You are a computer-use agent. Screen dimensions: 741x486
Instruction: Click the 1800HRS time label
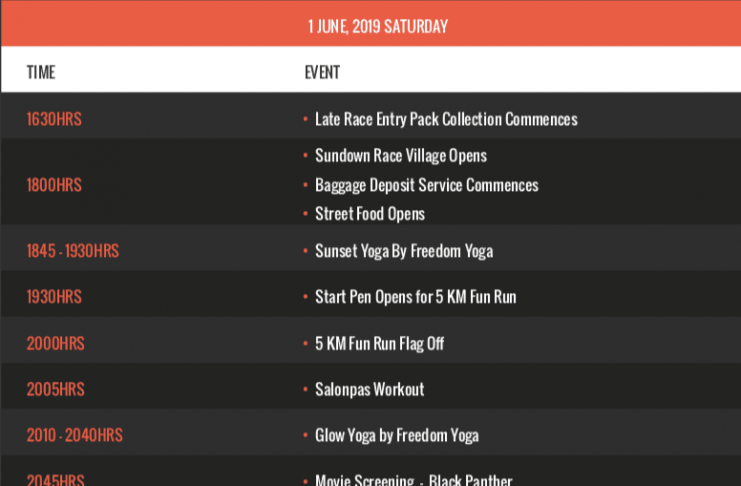54,185
